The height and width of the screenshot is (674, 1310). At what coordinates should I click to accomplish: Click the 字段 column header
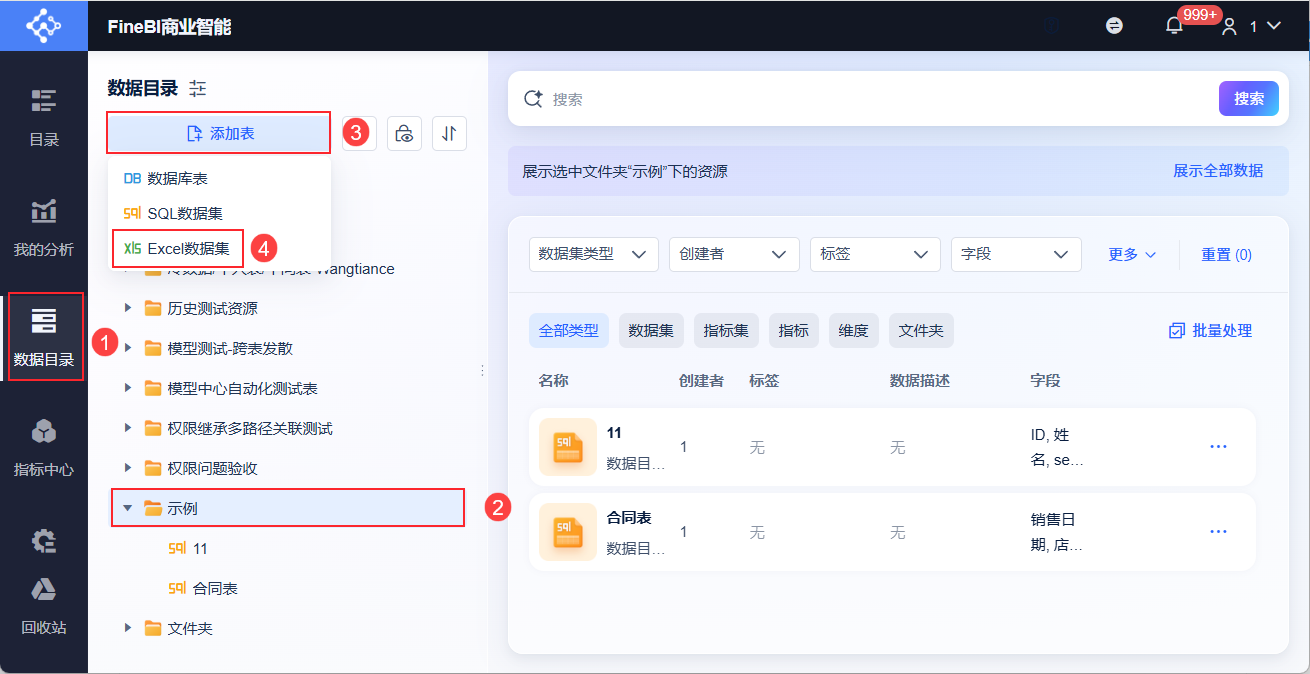click(x=1045, y=380)
